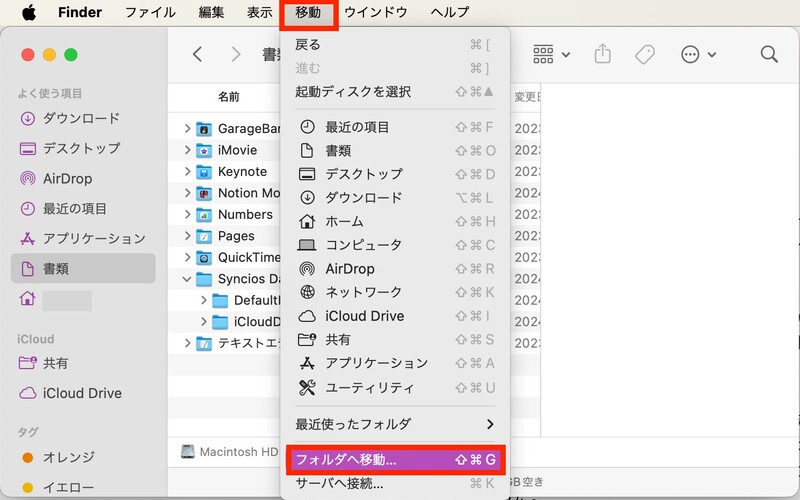800x500 pixels.
Task: Click the Share toolbar icon
Action: [x=603, y=54]
